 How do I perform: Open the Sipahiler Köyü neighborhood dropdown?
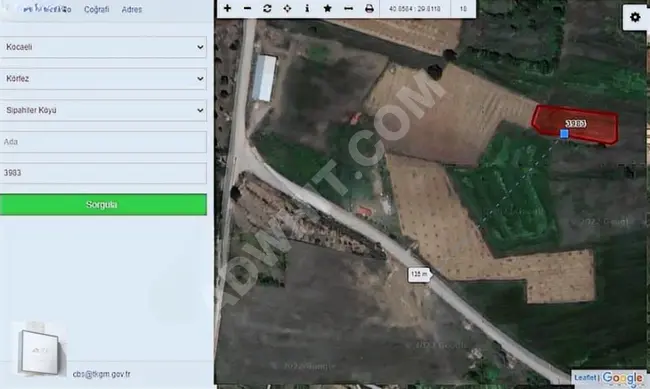pos(103,110)
